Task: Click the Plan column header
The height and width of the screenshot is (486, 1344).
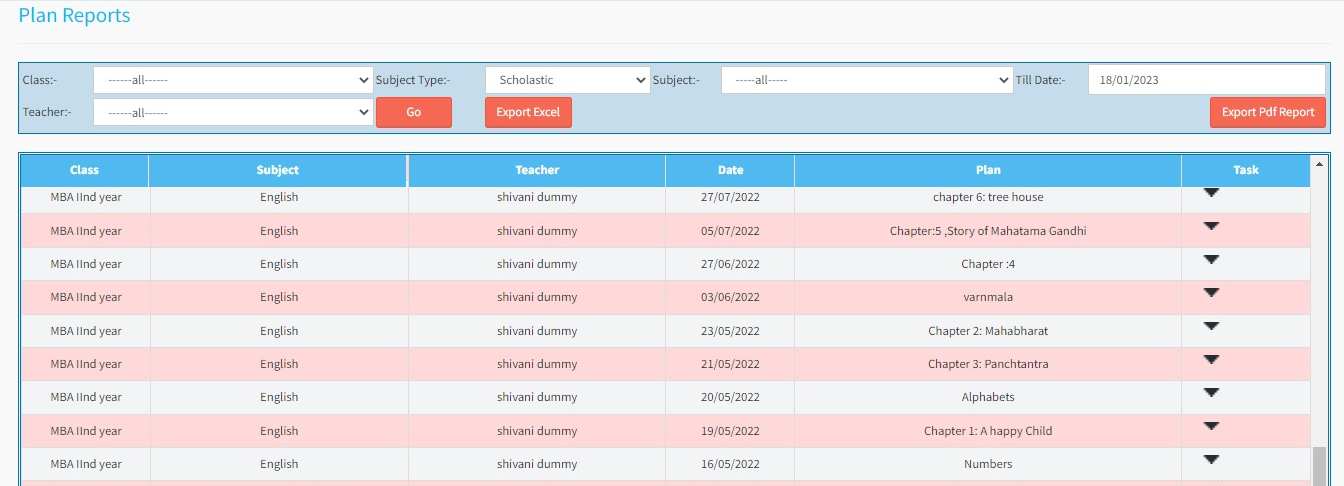Action: click(x=987, y=170)
